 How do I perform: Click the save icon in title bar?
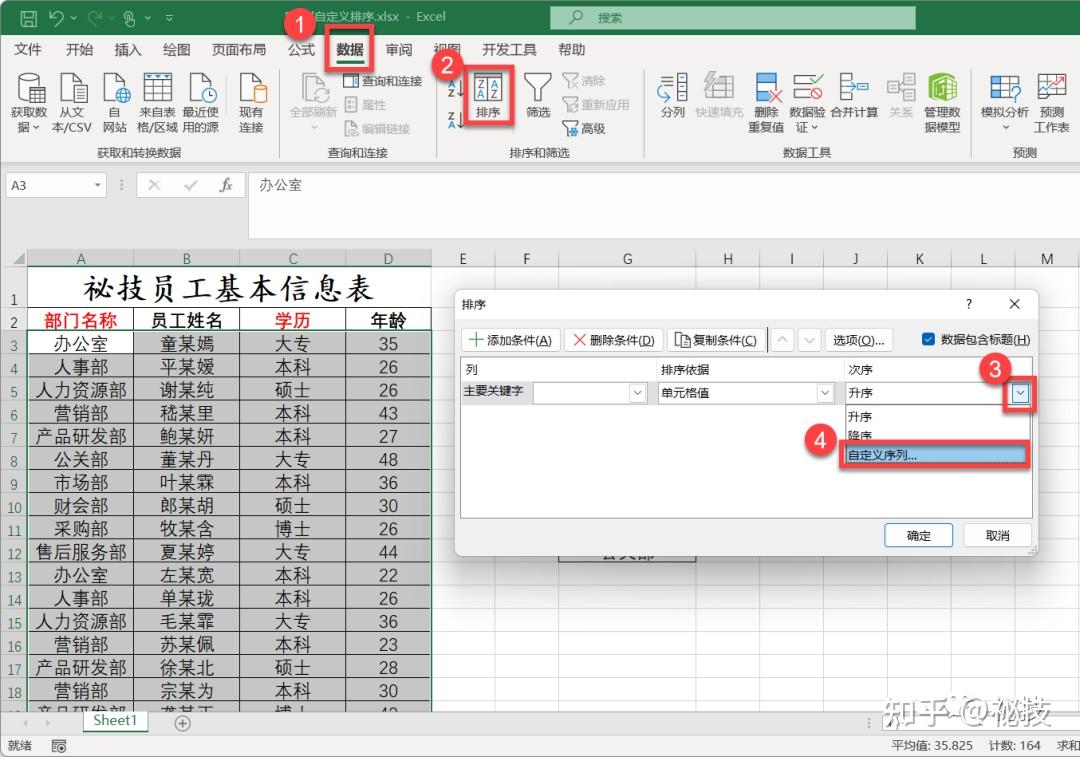28,17
